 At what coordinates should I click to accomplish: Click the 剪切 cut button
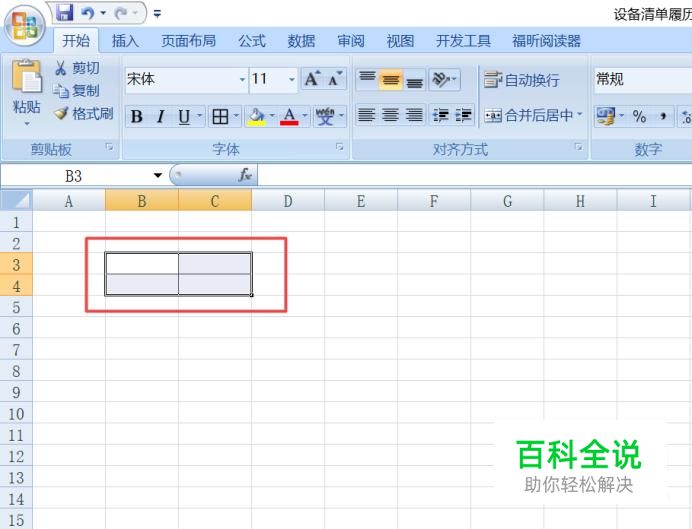point(77,68)
